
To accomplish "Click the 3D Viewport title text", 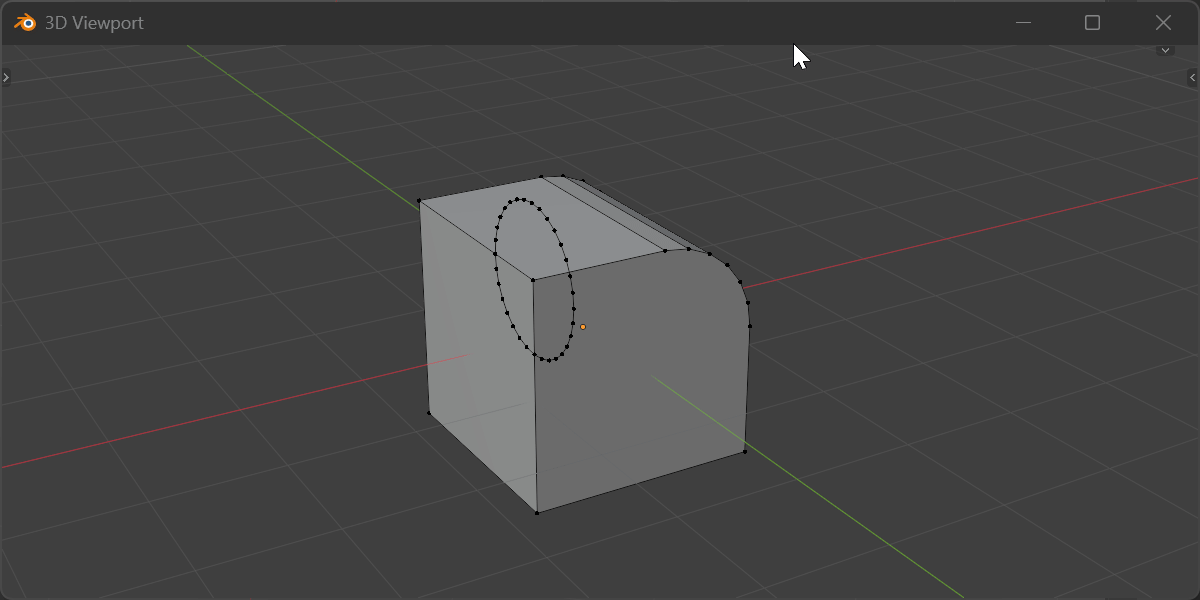I will pos(94,23).
